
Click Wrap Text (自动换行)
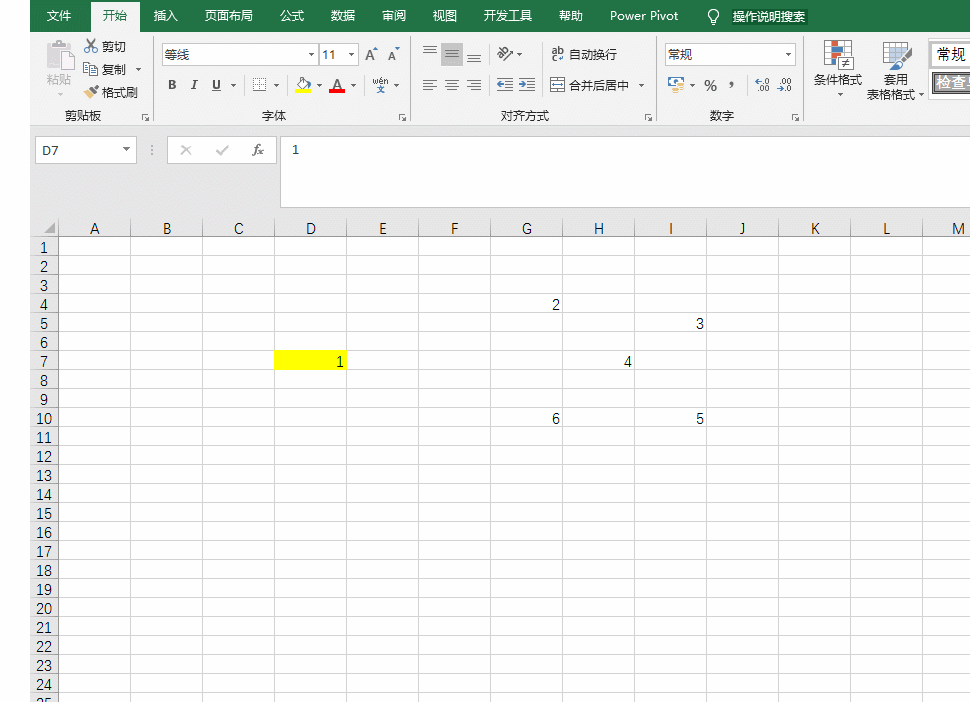point(584,54)
